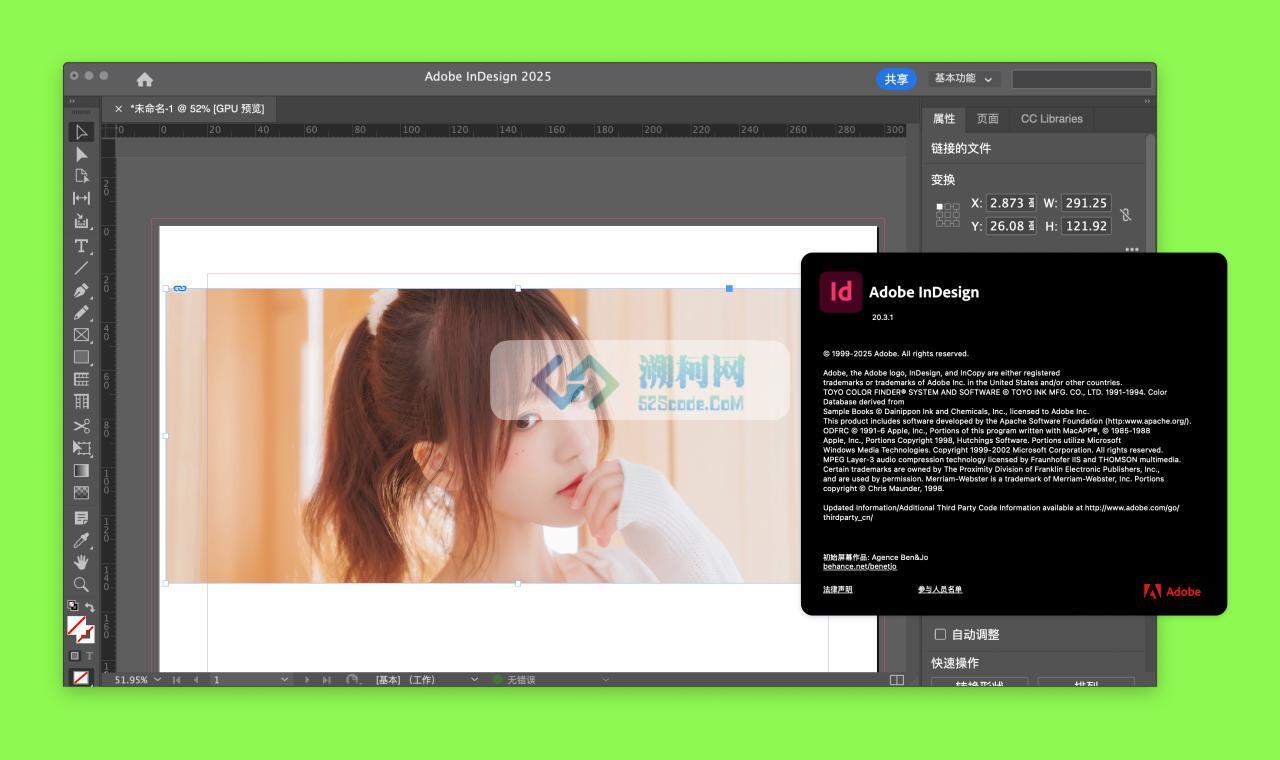Click the blue 共享 share button
This screenshot has width=1280, height=760.
click(x=896, y=79)
